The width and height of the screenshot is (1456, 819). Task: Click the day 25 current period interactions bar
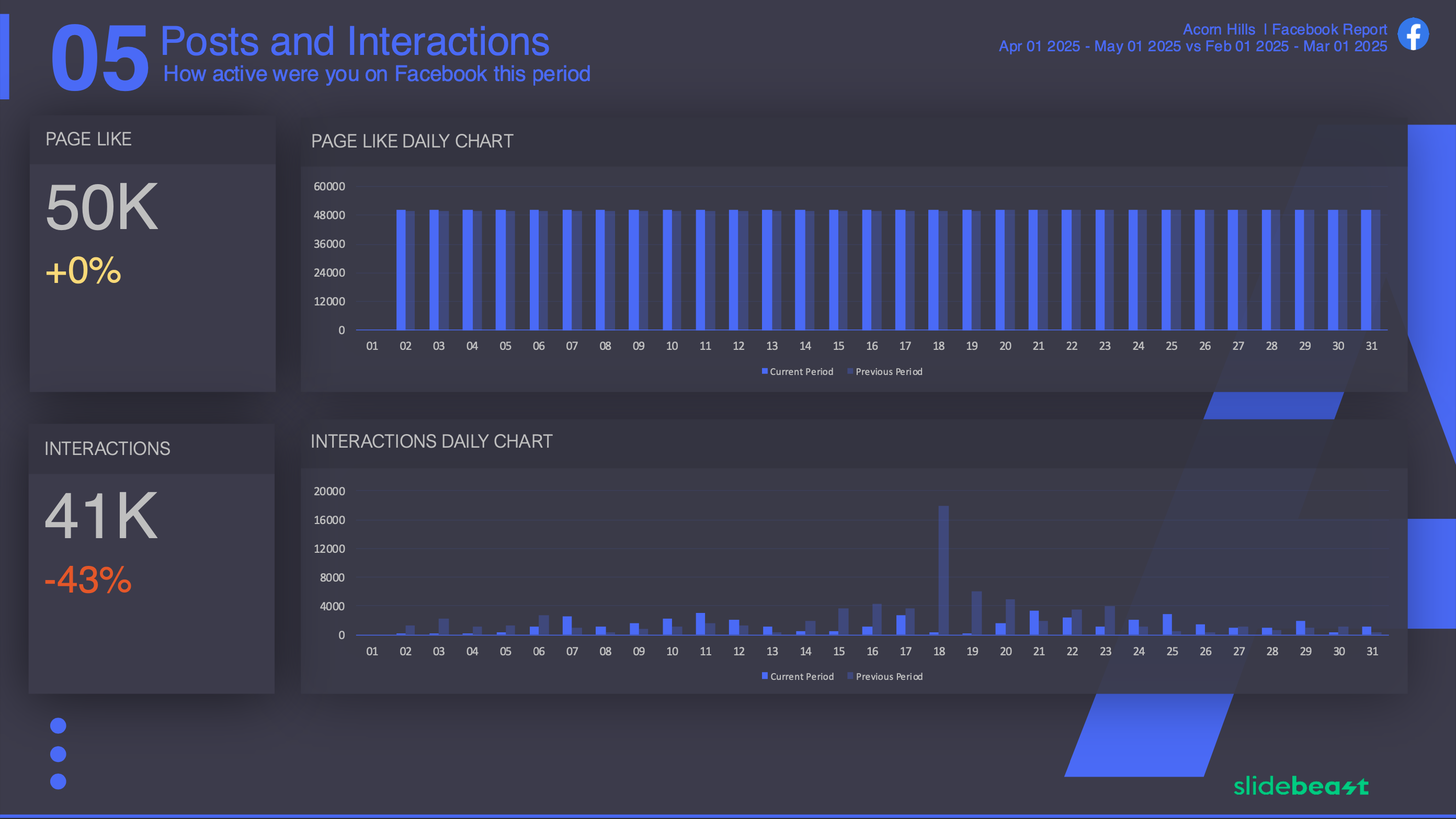point(1167,624)
